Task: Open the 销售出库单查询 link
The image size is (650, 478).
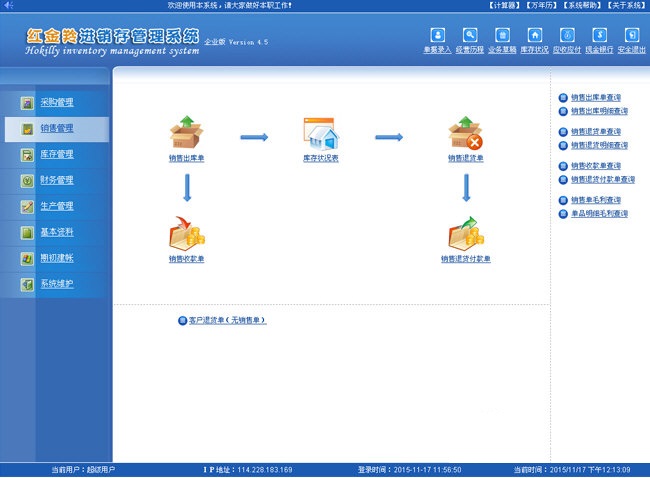Action: [596, 97]
